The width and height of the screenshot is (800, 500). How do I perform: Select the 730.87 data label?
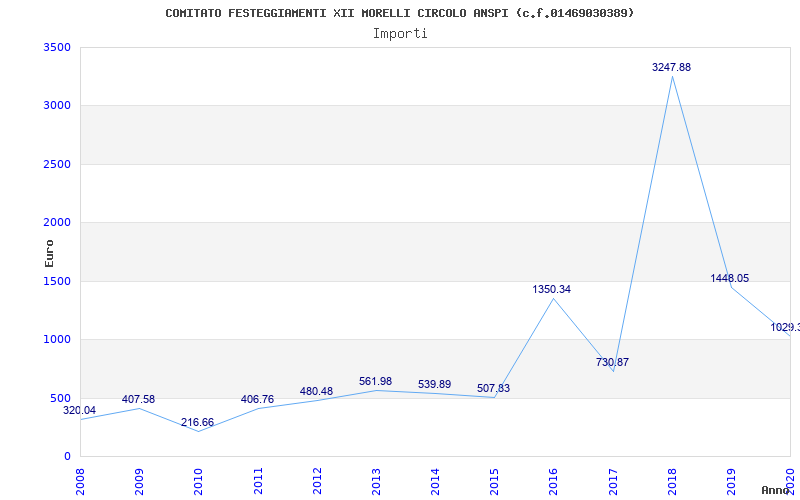click(x=612, y=362)
